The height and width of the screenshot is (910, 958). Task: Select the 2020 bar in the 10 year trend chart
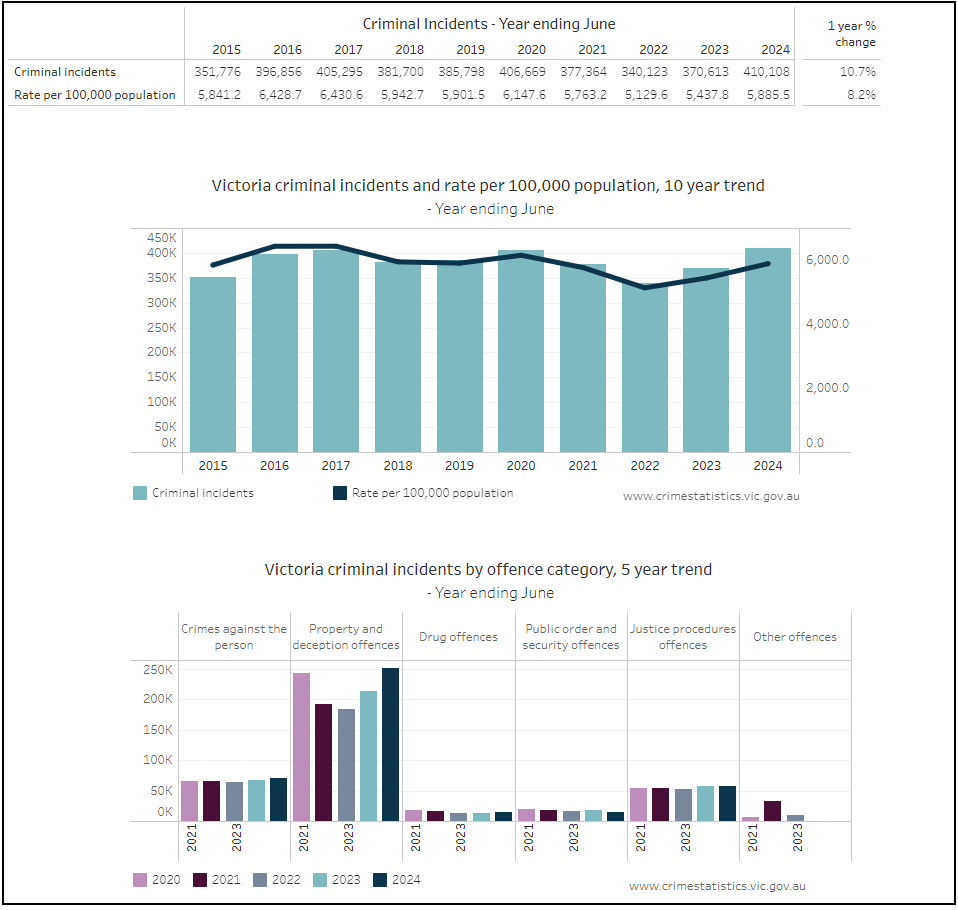(x=521, y=351)
